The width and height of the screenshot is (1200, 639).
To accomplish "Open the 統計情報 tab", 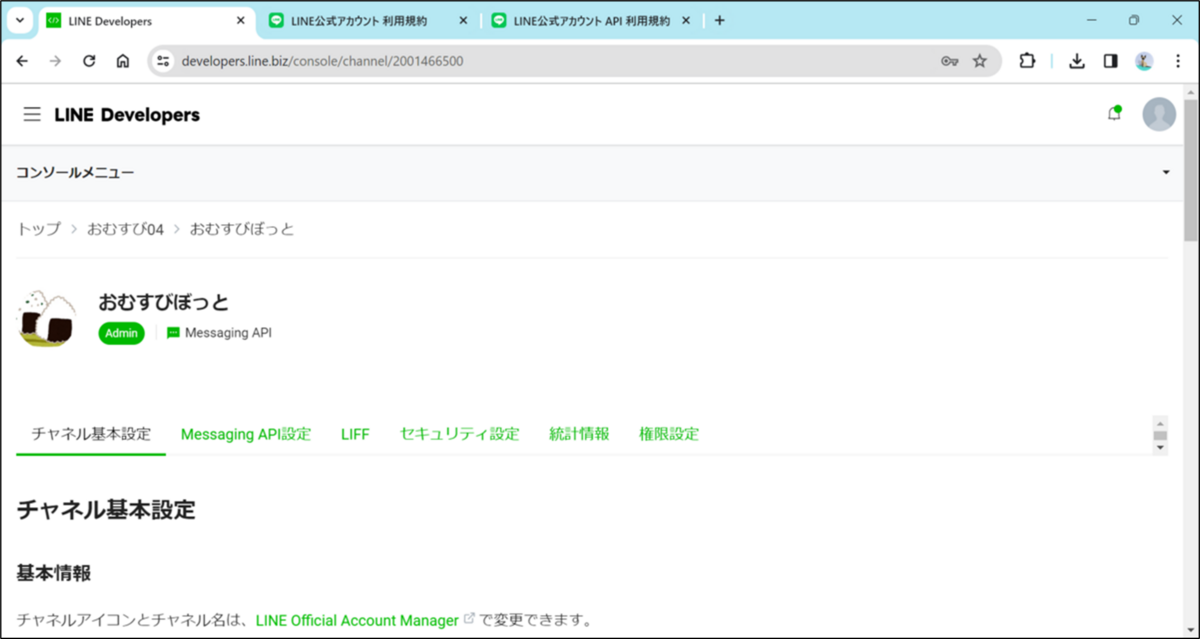I will coord(579,434).
